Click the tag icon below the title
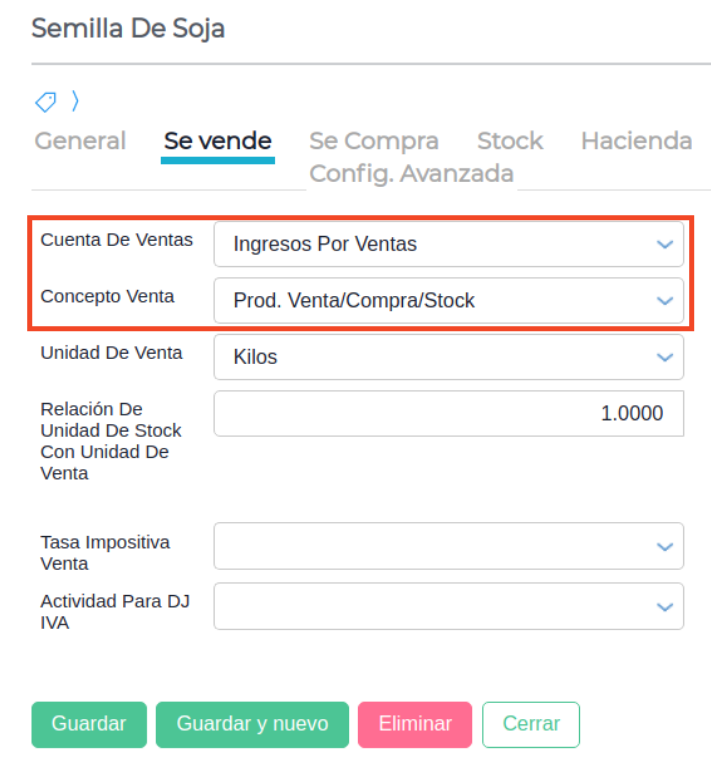Screen dimensions: 725x765 pyautogui.click(x=46, y=101)
